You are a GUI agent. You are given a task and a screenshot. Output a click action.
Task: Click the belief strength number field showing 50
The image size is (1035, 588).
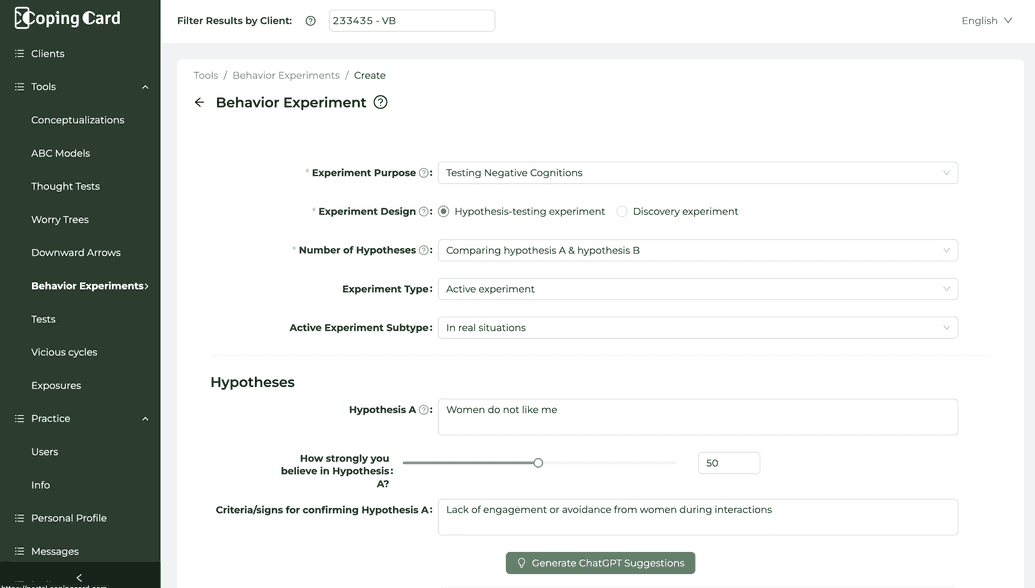pyautogui.click(x=729, y=463)
